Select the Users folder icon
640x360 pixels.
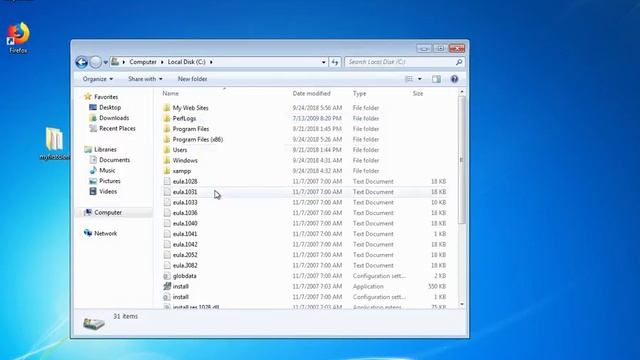point(167,150)
